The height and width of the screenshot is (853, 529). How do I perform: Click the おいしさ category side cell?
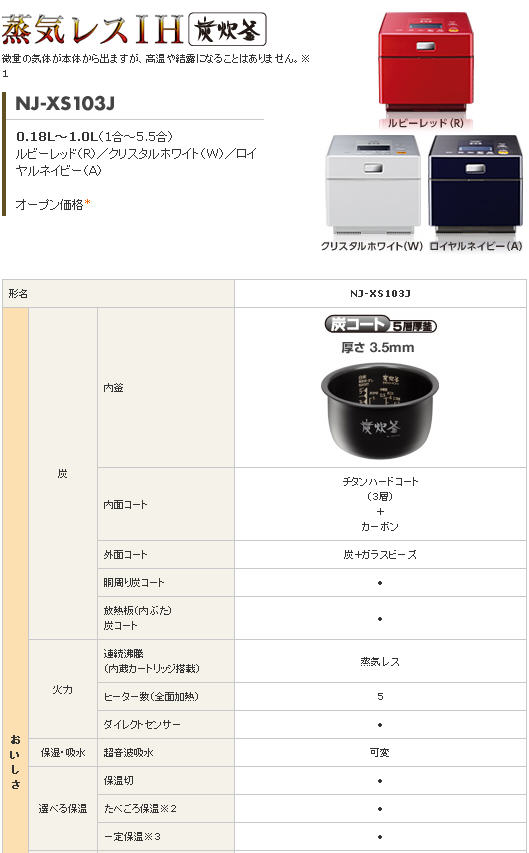coord(15,579)
